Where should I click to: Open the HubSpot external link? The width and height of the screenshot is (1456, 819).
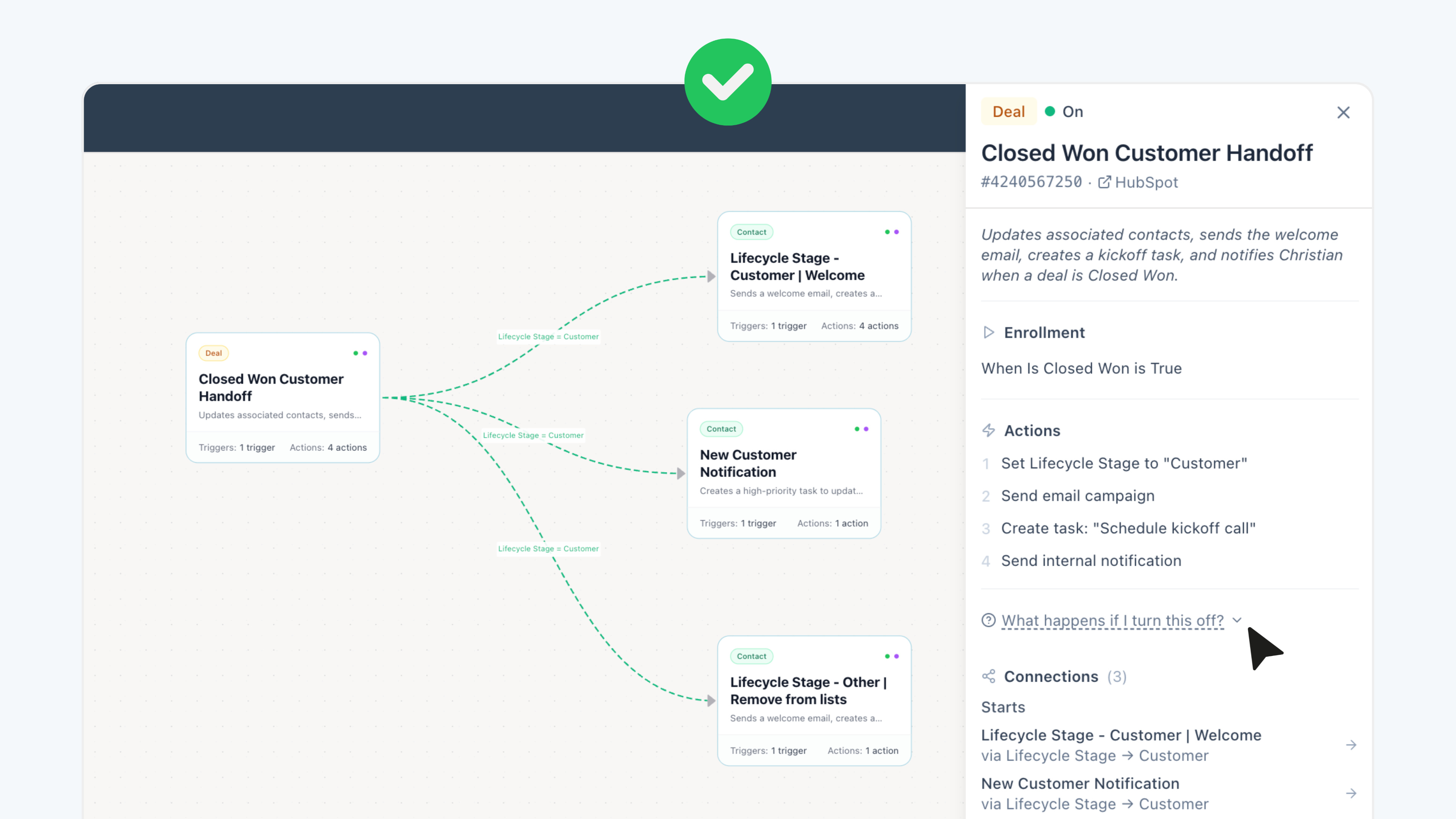pos(1138,182)
